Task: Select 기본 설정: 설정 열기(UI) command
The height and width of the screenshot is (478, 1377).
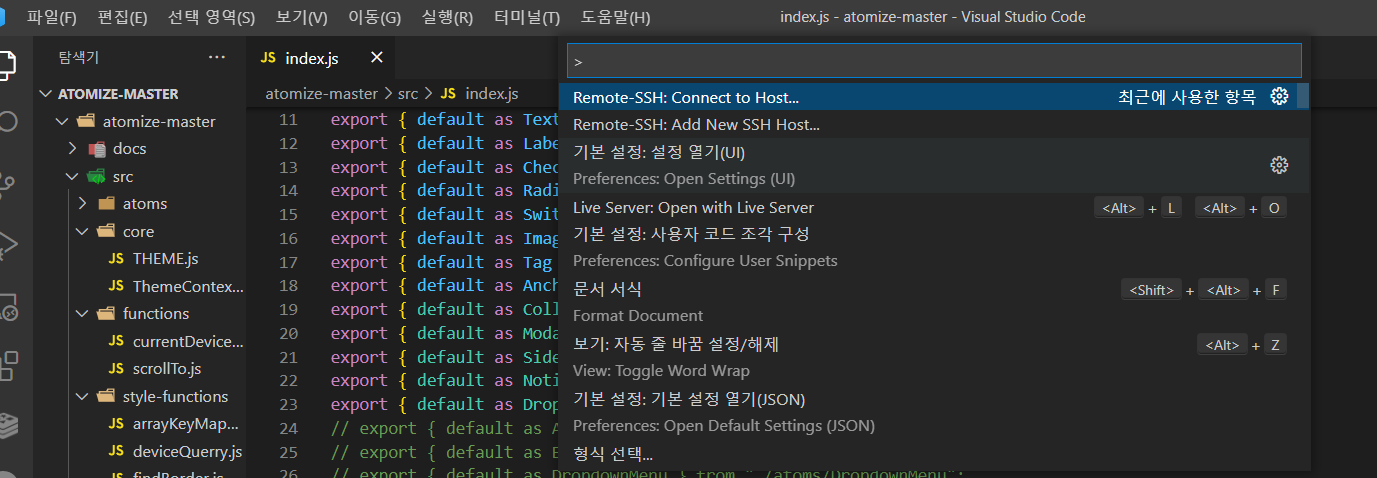Action: (934, 166)
